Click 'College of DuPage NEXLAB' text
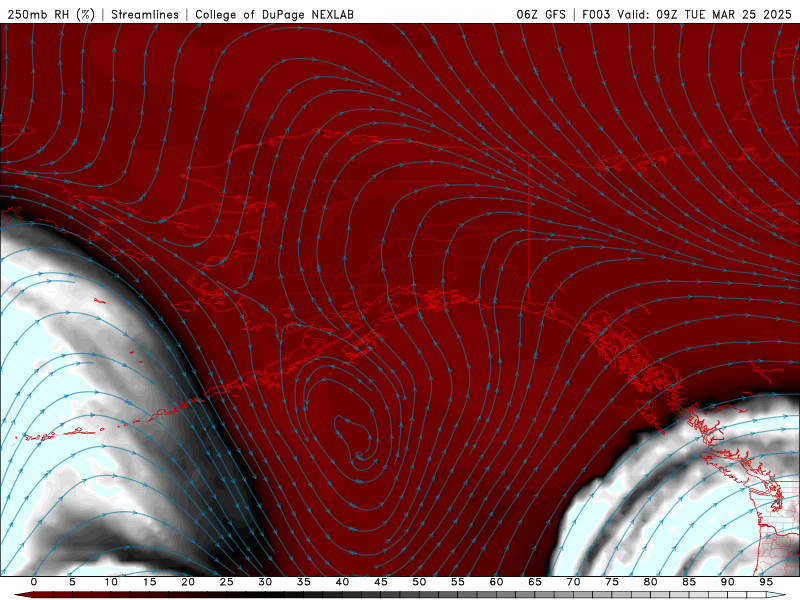 [x=274, y=14]
